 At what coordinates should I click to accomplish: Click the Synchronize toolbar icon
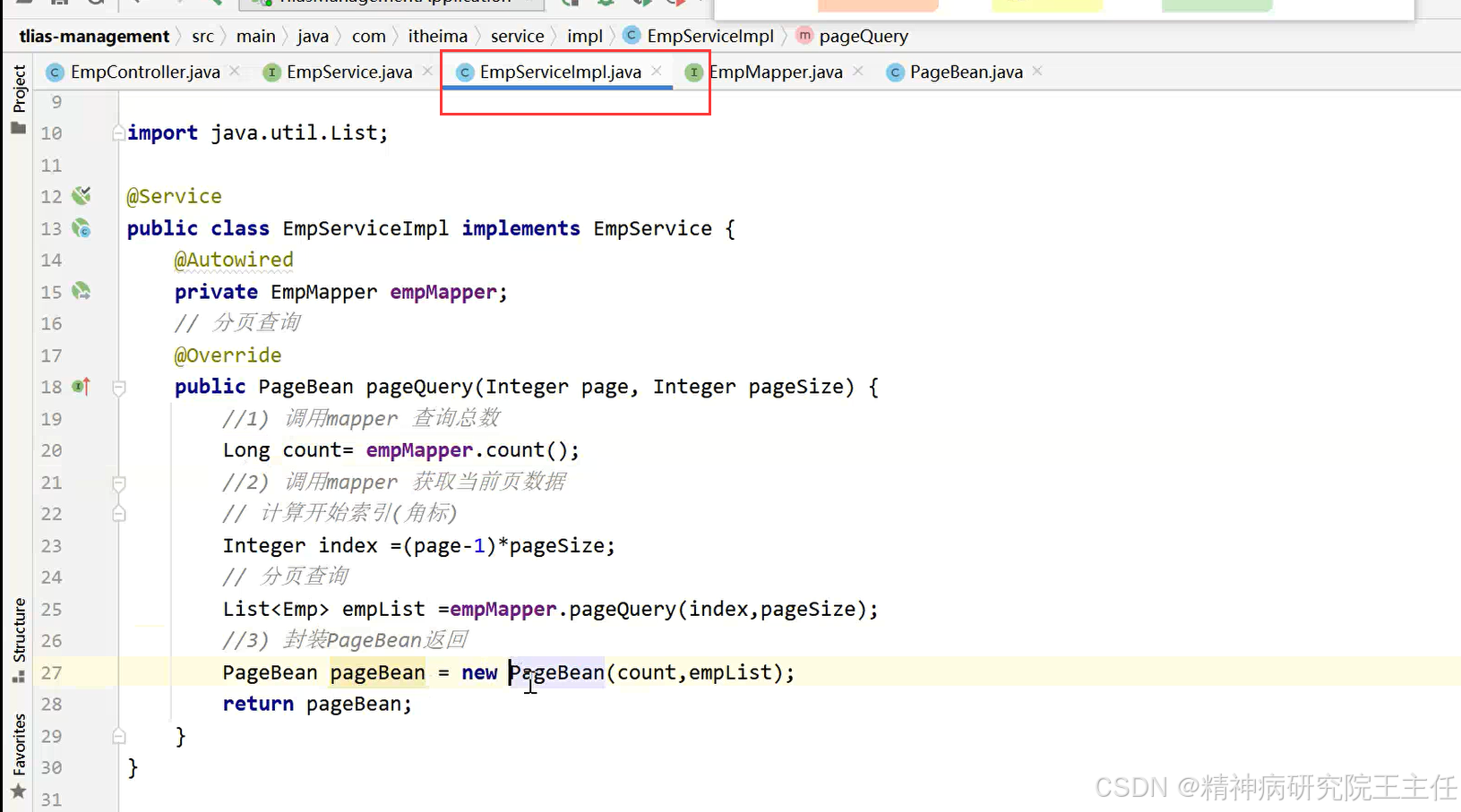point(95,4)
